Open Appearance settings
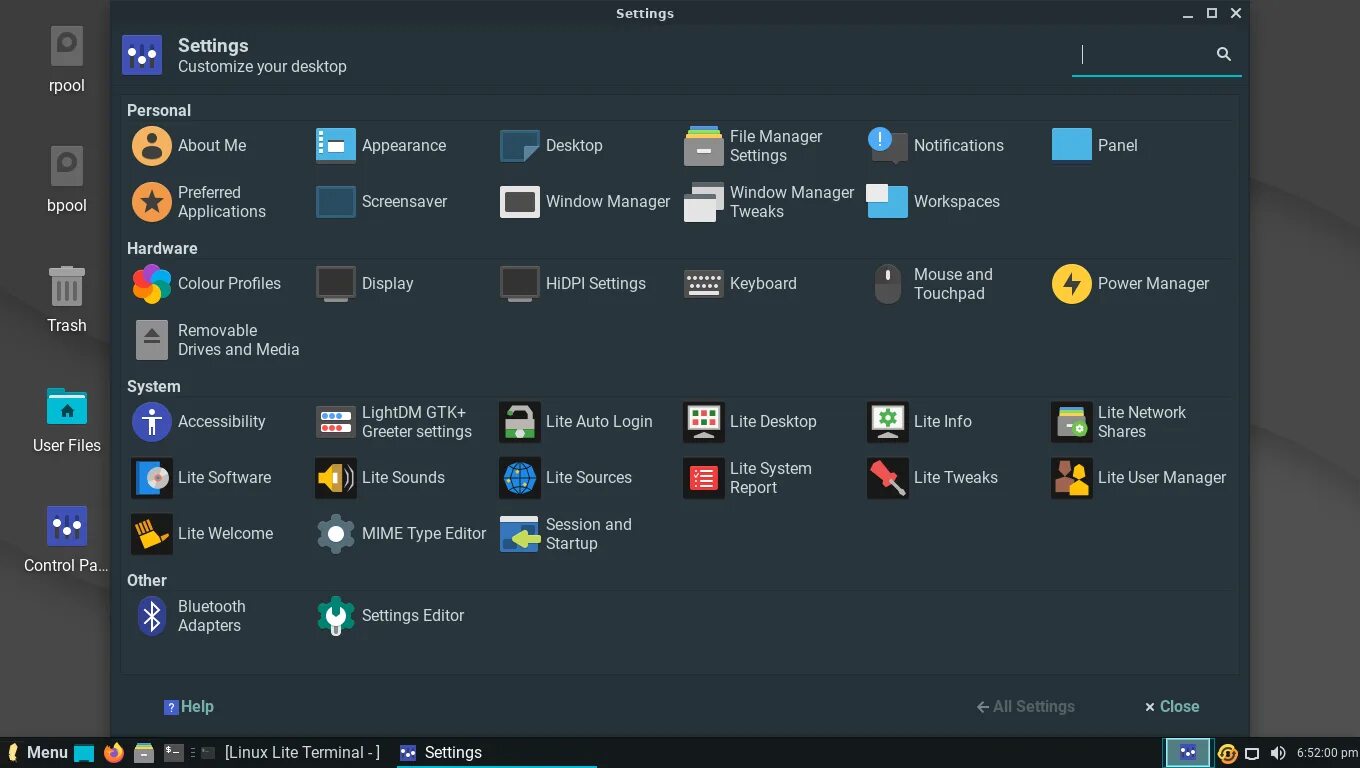This screenshot has height=768, width=1360. pos(381,146)
